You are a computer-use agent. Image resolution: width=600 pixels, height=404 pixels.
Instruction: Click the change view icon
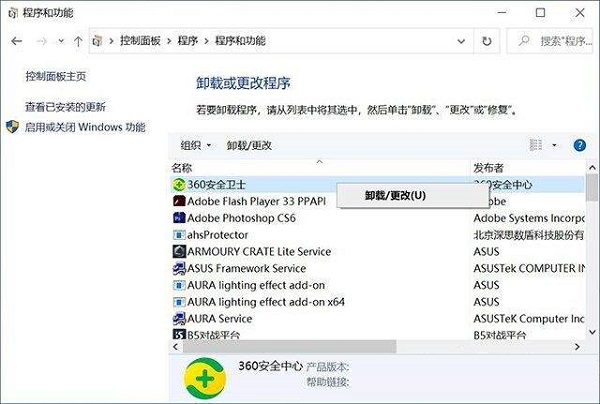click(x=536, y=145)
